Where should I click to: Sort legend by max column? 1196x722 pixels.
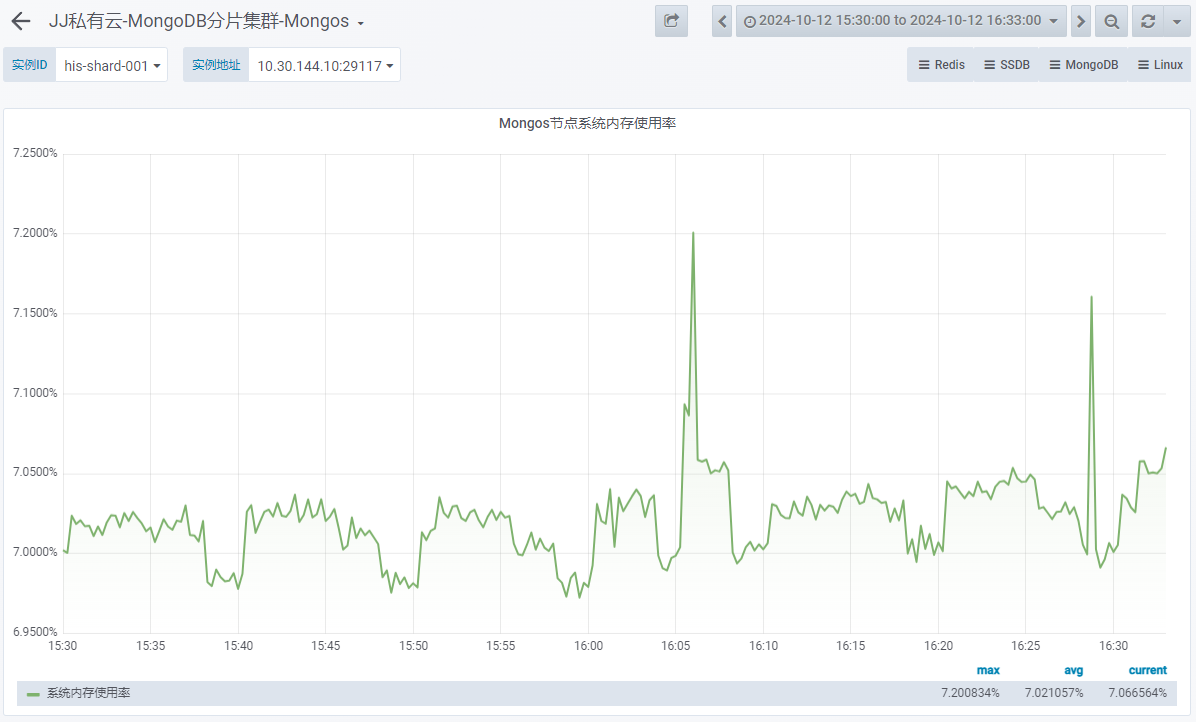(987, 670)
